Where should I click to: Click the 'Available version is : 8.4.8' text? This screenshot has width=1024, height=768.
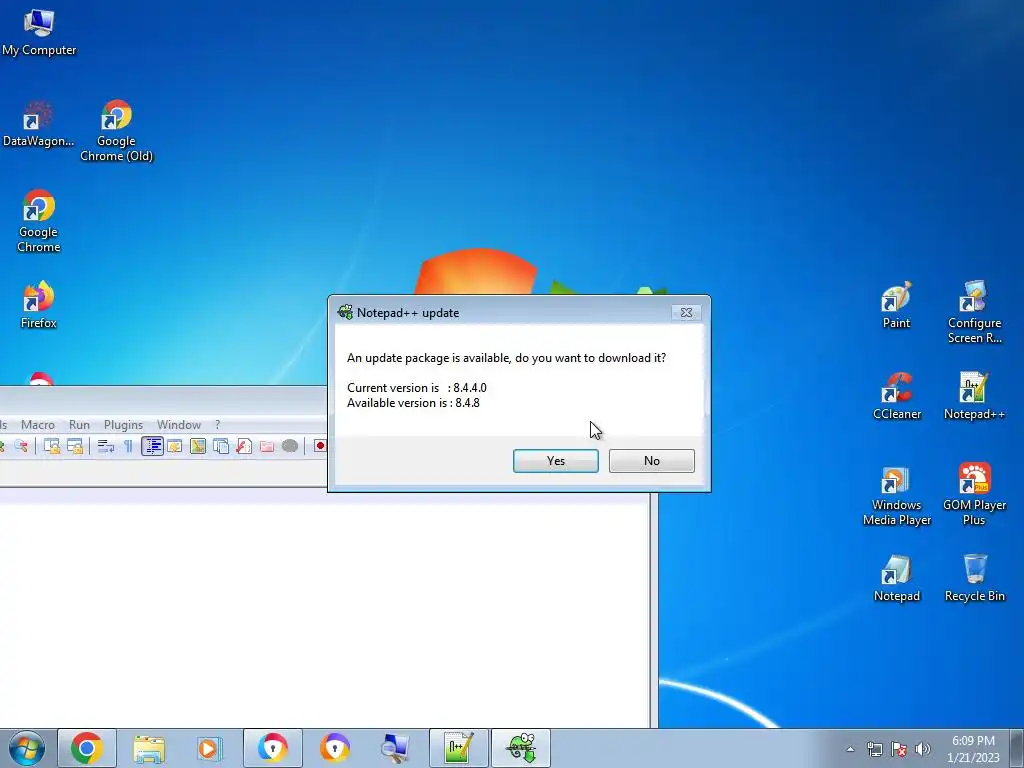pos(413,403)
